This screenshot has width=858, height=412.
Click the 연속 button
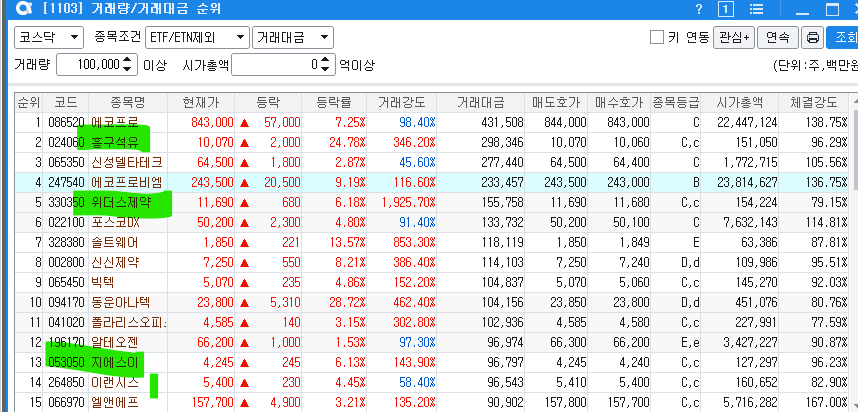tap(778, 37)
